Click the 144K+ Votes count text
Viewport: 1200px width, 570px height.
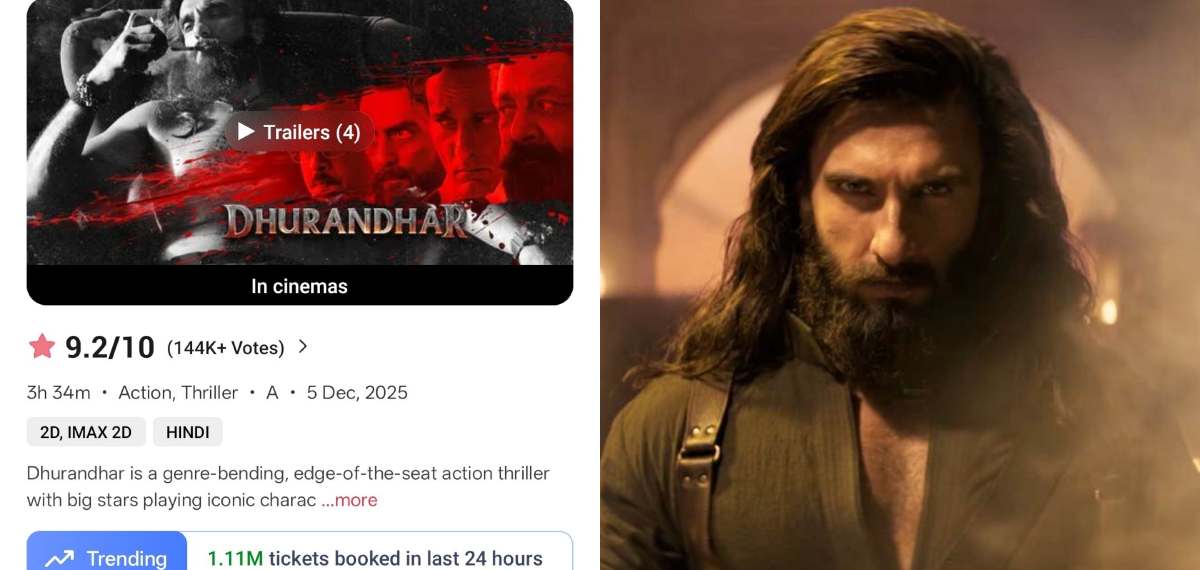click(226, 348)
